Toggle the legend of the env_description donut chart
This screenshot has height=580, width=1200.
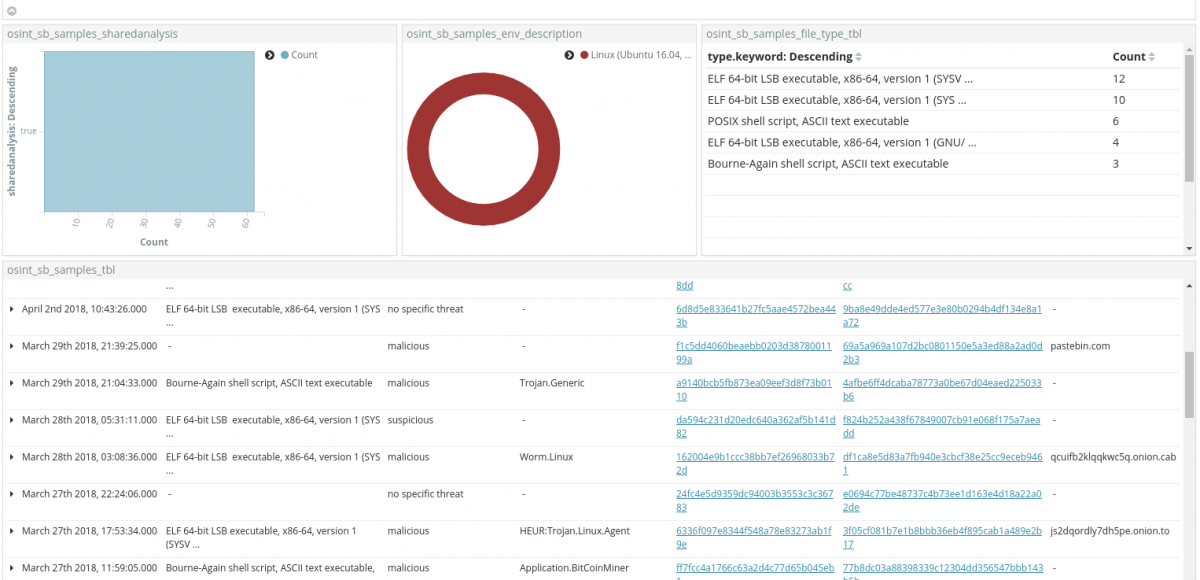pyautogui.click(x=569, y=55)
